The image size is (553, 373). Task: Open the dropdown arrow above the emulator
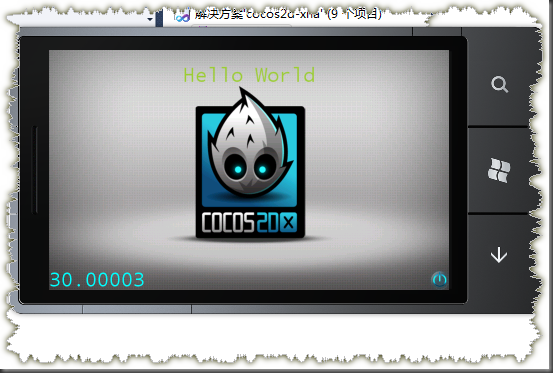151,19
